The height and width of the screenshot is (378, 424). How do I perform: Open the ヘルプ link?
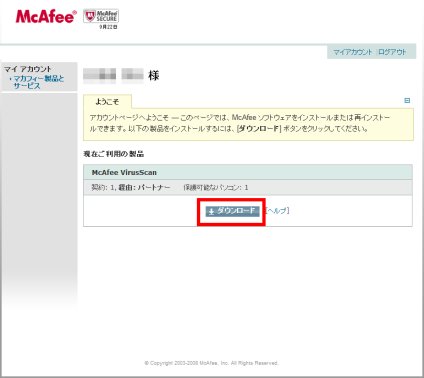point(278,211)
